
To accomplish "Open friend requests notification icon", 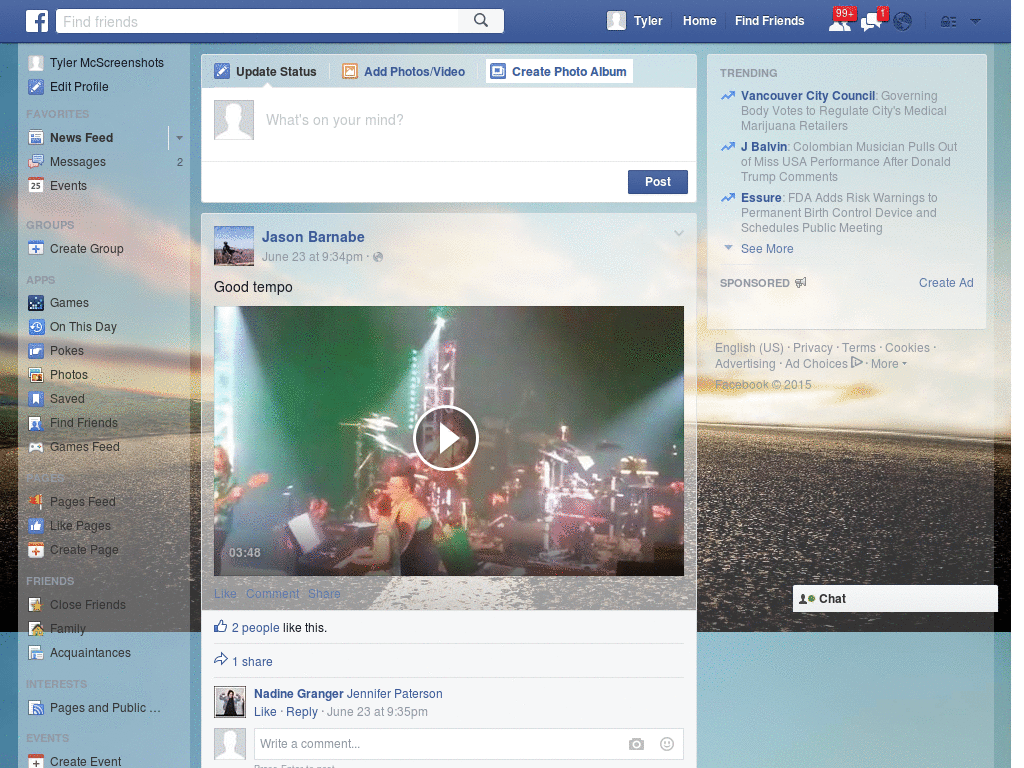I will coord(840,21).
